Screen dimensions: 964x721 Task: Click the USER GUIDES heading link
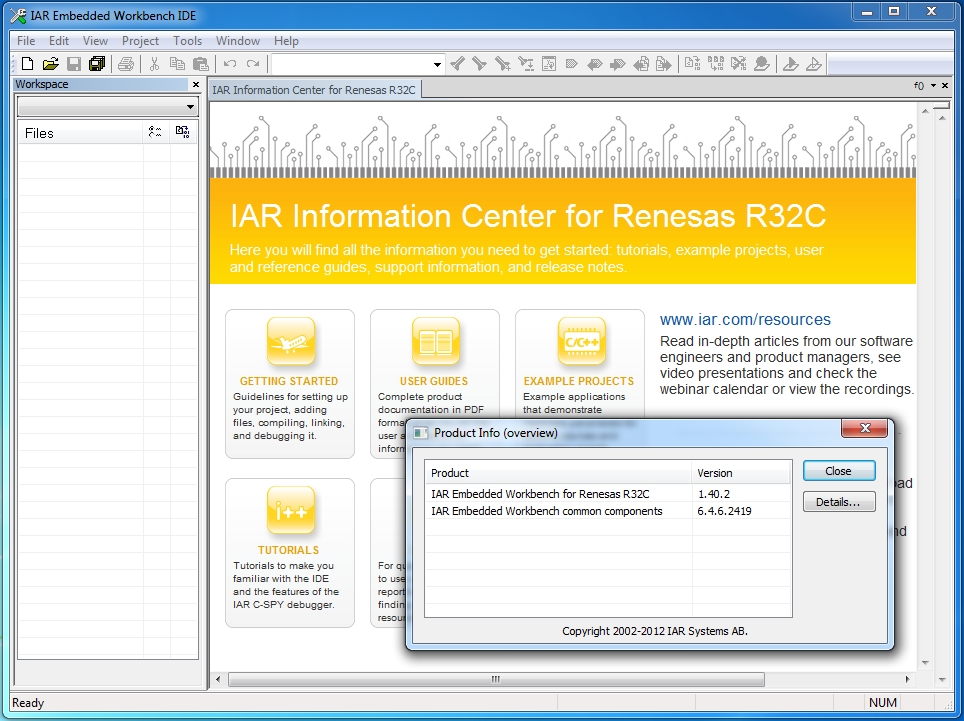click(434, 381)
